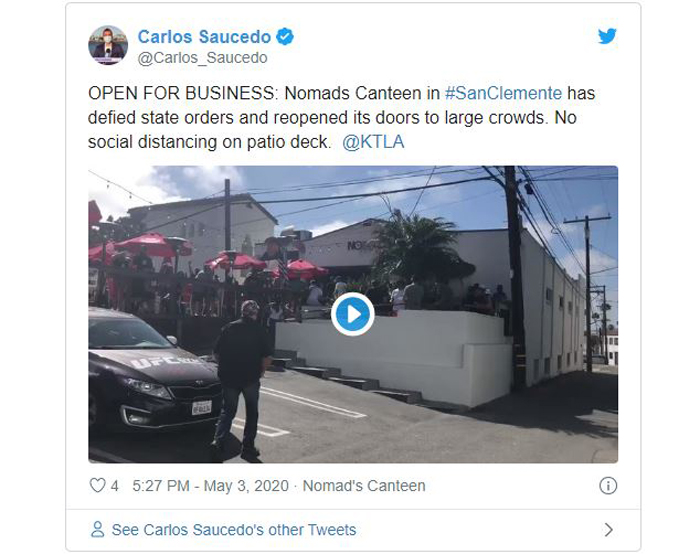
Task: Click the man walking in video
Action: (243, 380)
